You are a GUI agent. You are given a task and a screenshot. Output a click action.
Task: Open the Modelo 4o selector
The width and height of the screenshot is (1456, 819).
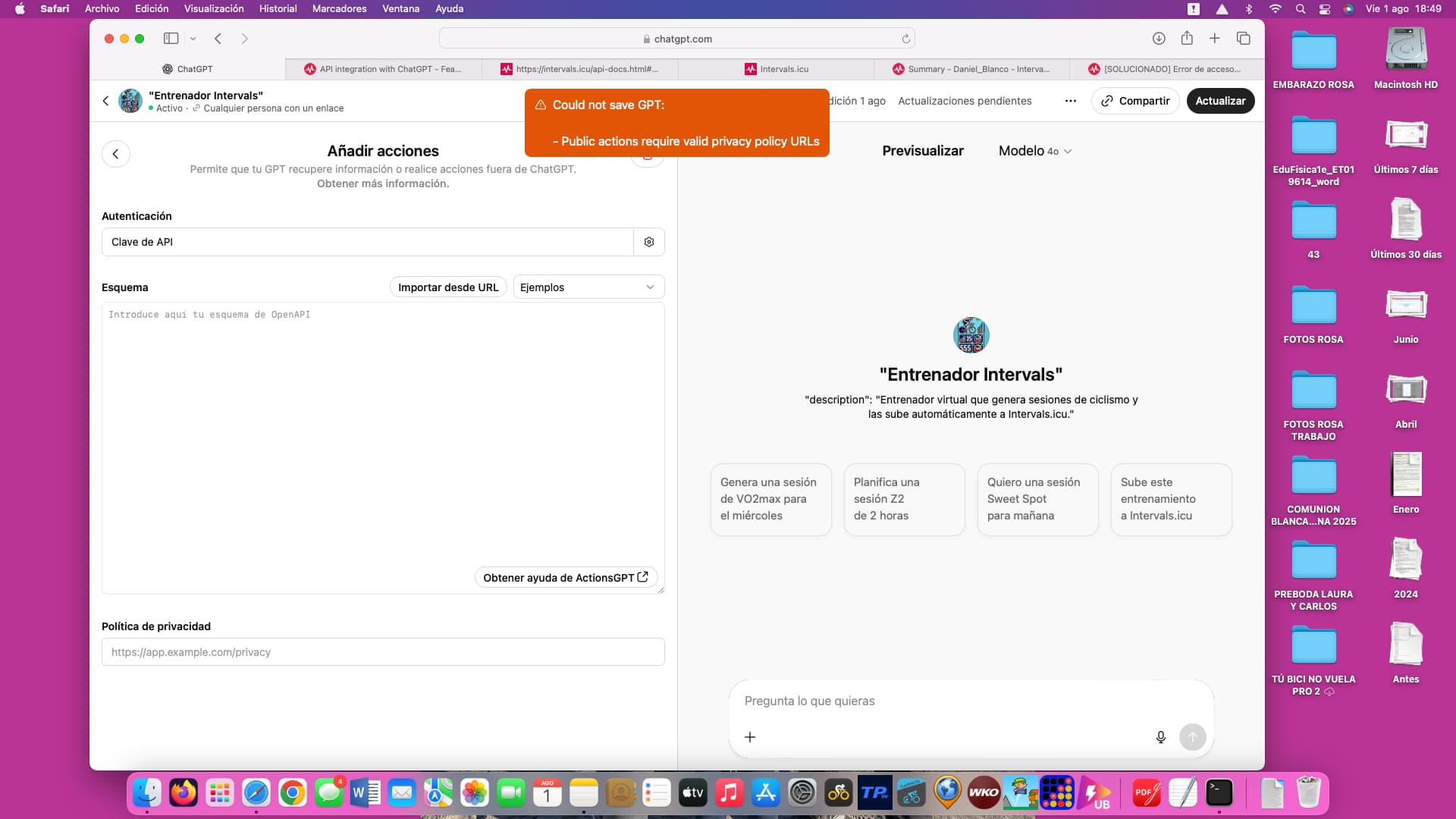pyautogui.click(x=1034, y=151)
